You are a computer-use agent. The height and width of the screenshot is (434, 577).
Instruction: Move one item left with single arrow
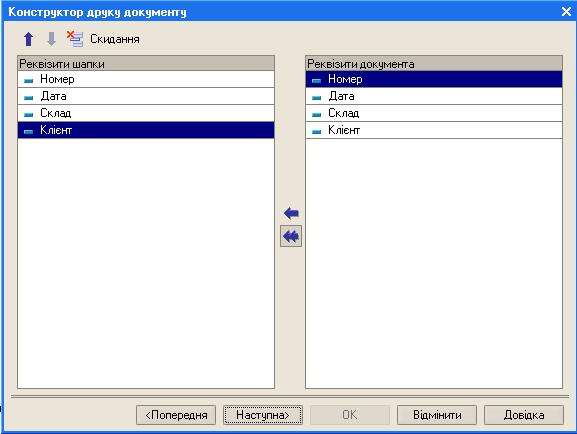pyautogui.click(x=291, y=213)
